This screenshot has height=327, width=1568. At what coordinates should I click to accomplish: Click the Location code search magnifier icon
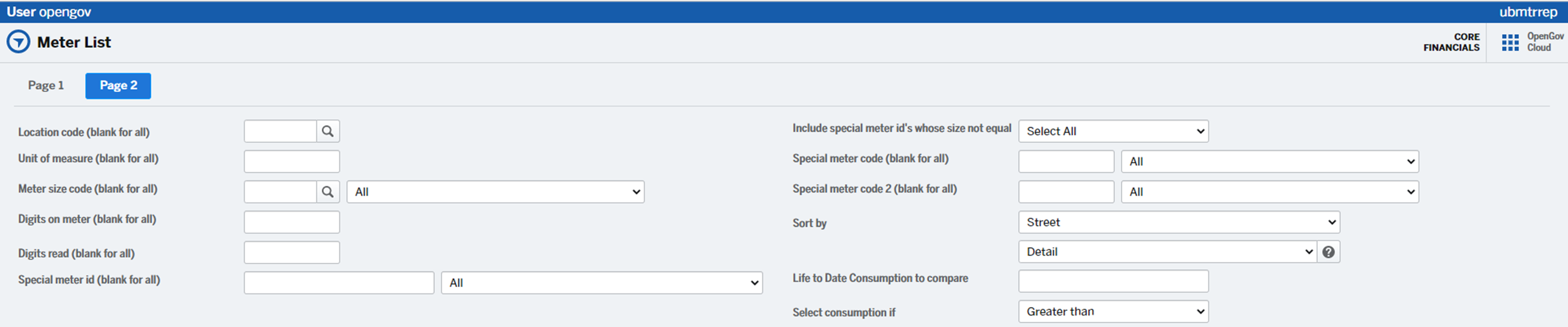click(x=327, y=131)
